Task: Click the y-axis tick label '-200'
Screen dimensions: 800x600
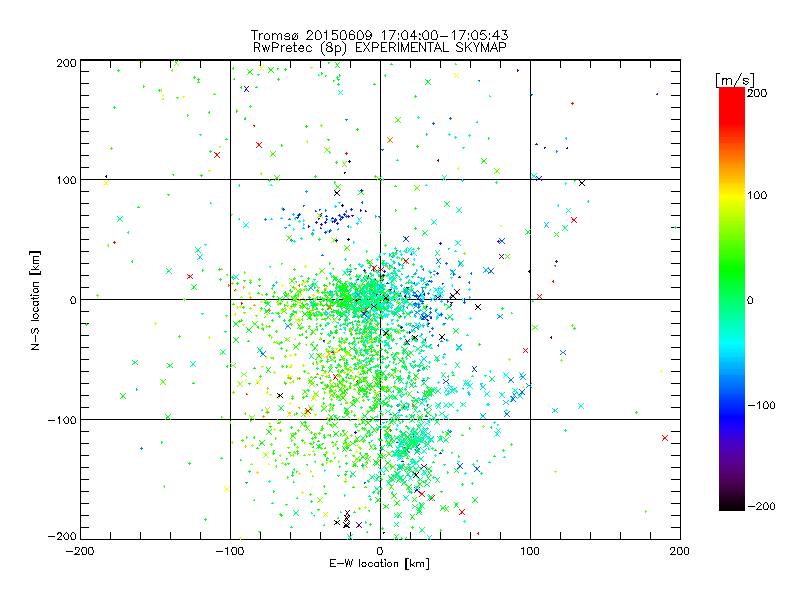Action: [x=62, y=537]
